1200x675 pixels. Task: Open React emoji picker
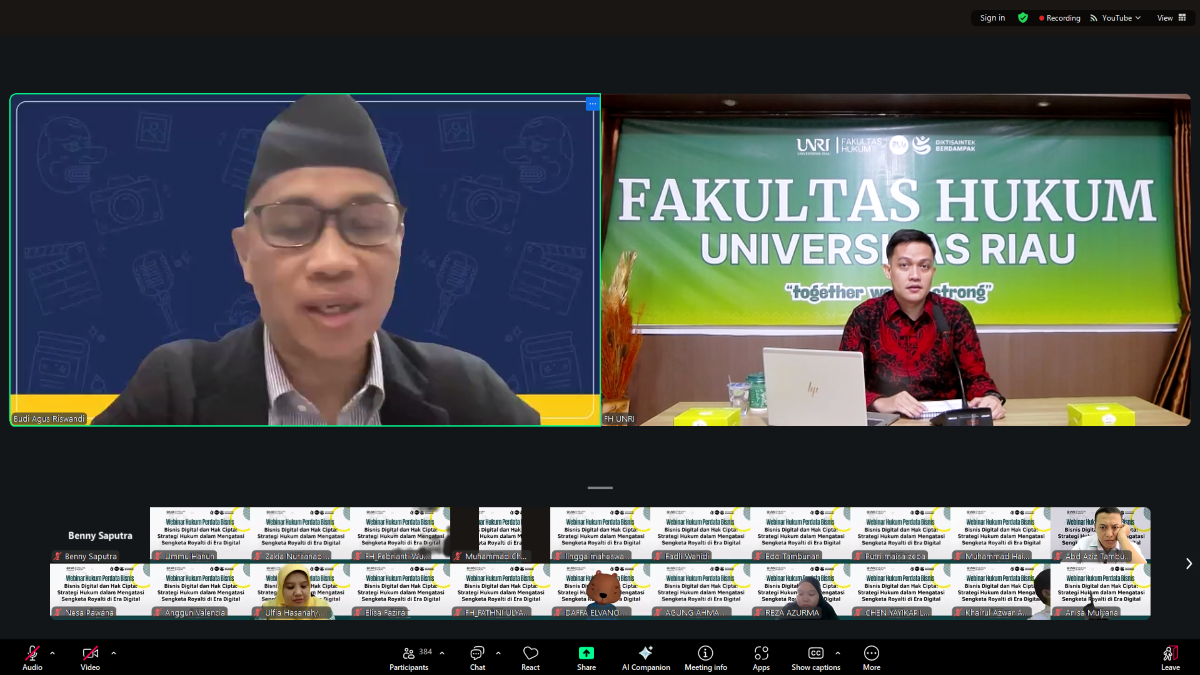click(530, 657)
